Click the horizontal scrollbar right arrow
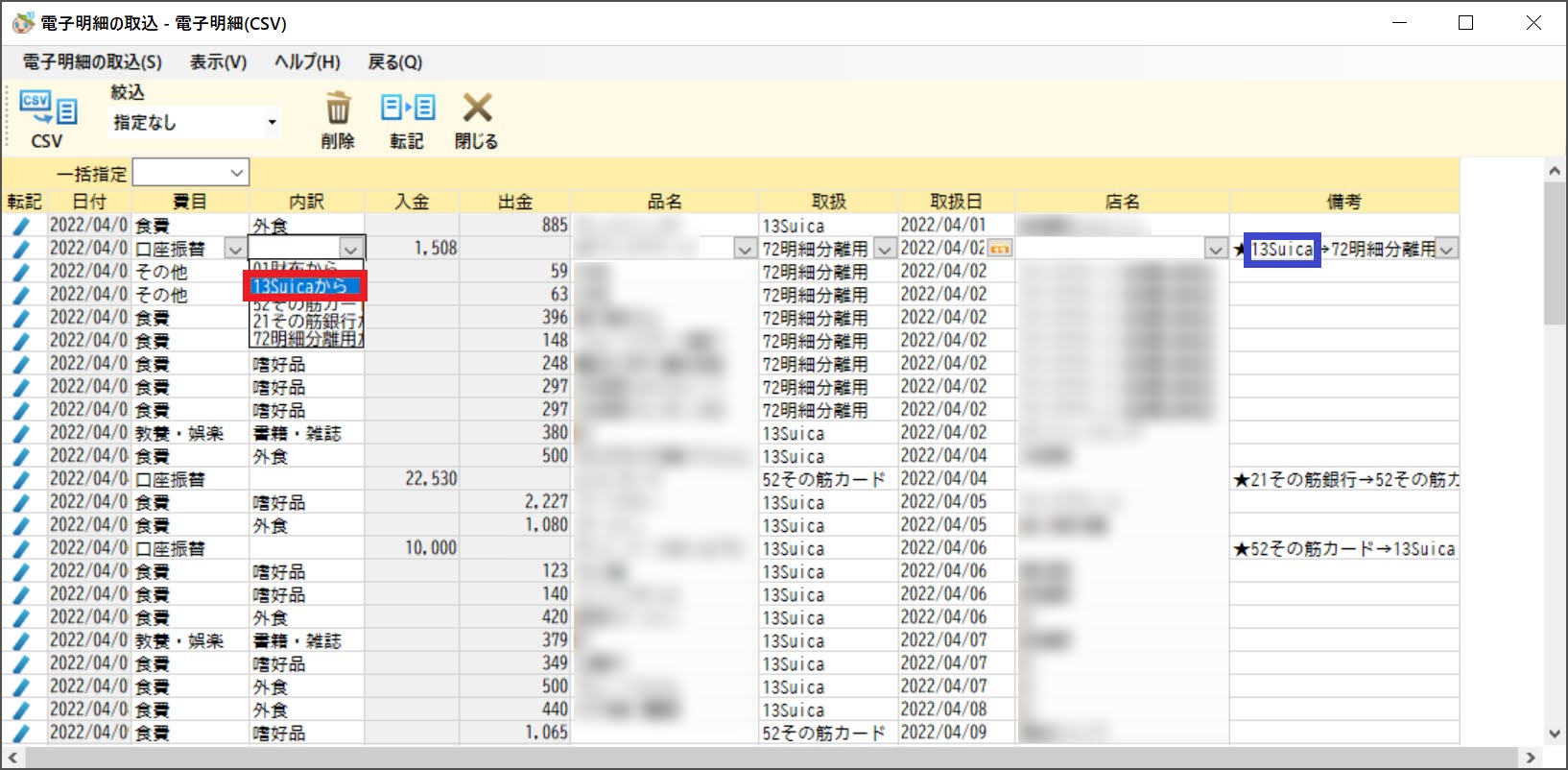The image size is (1568, 770). (1531, 758)
